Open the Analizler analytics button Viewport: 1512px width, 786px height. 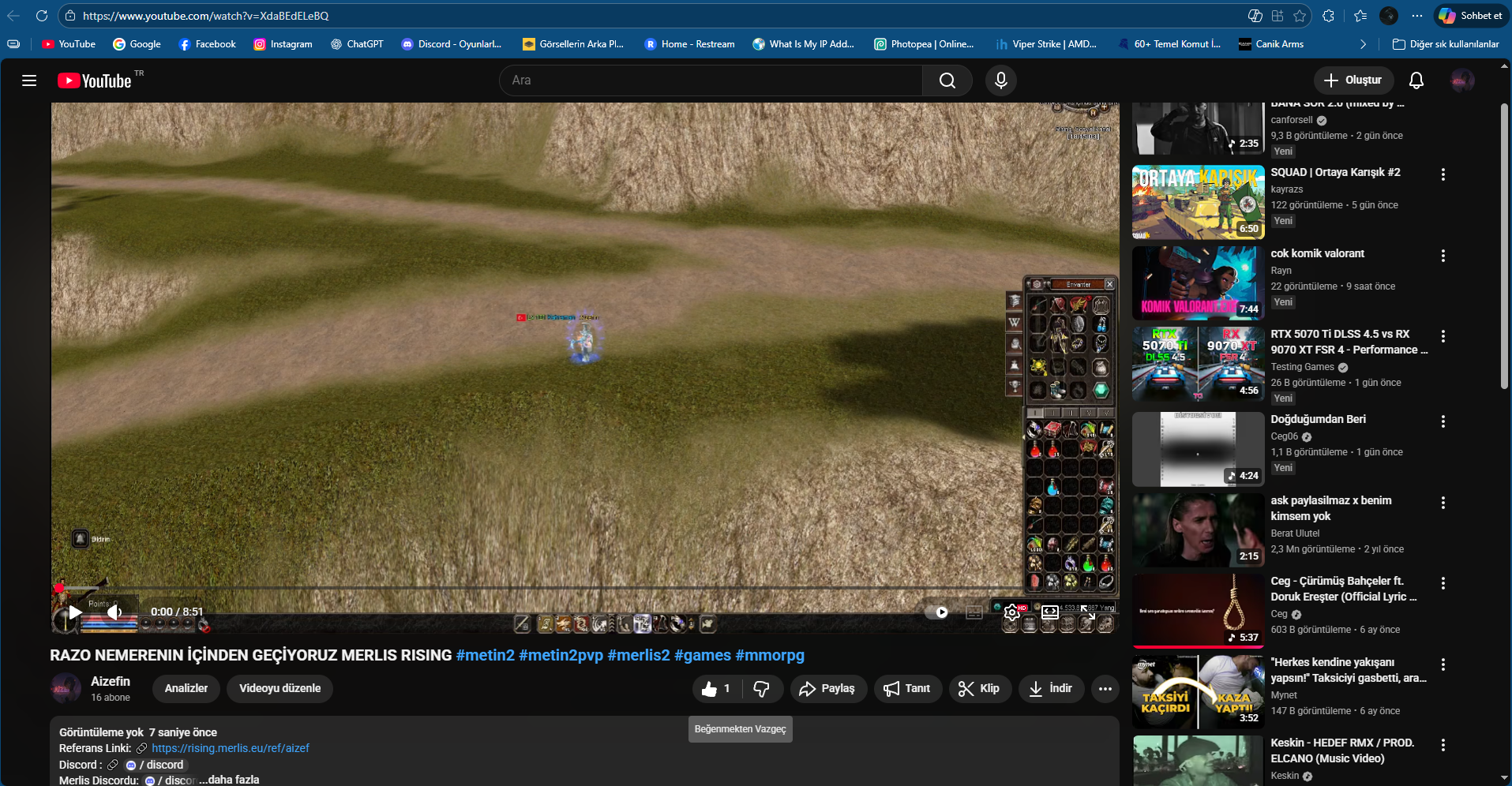tap(186, 689)
